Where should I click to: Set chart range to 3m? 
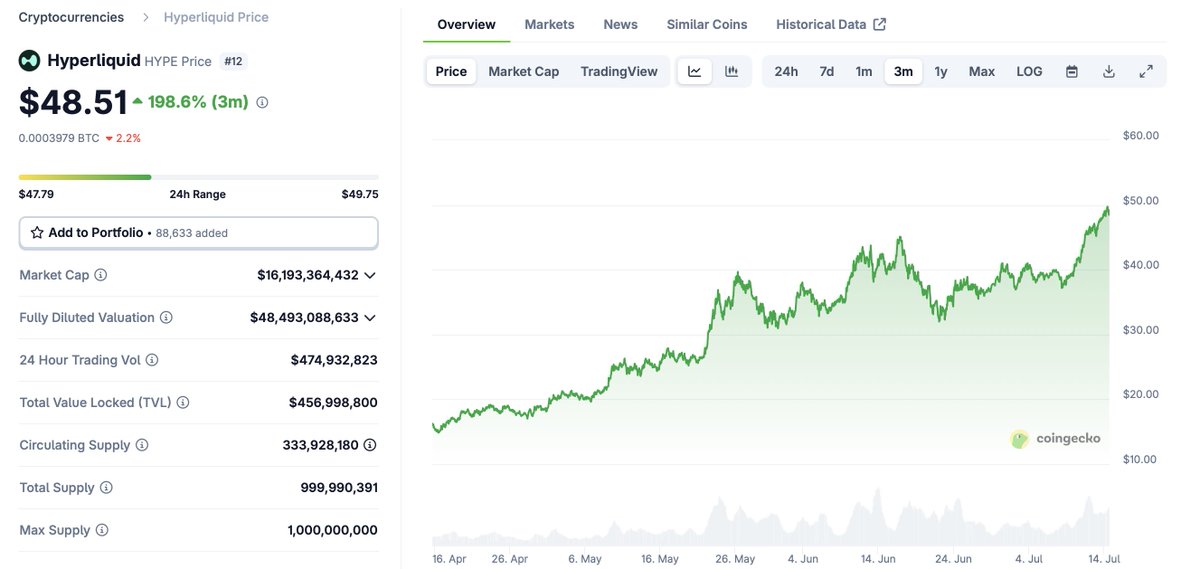(903, 71)
